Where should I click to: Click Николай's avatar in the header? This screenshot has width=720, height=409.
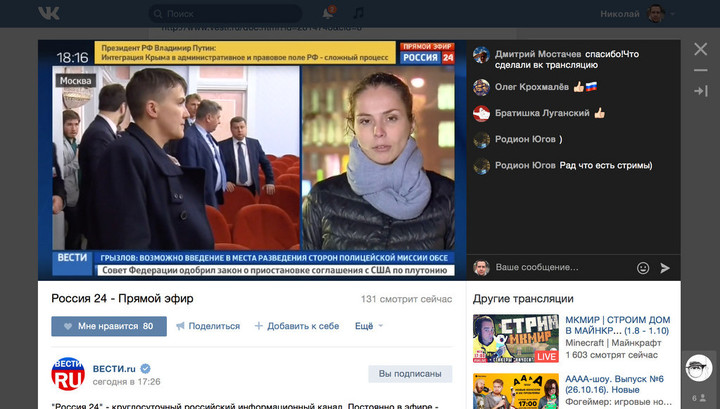656,13
